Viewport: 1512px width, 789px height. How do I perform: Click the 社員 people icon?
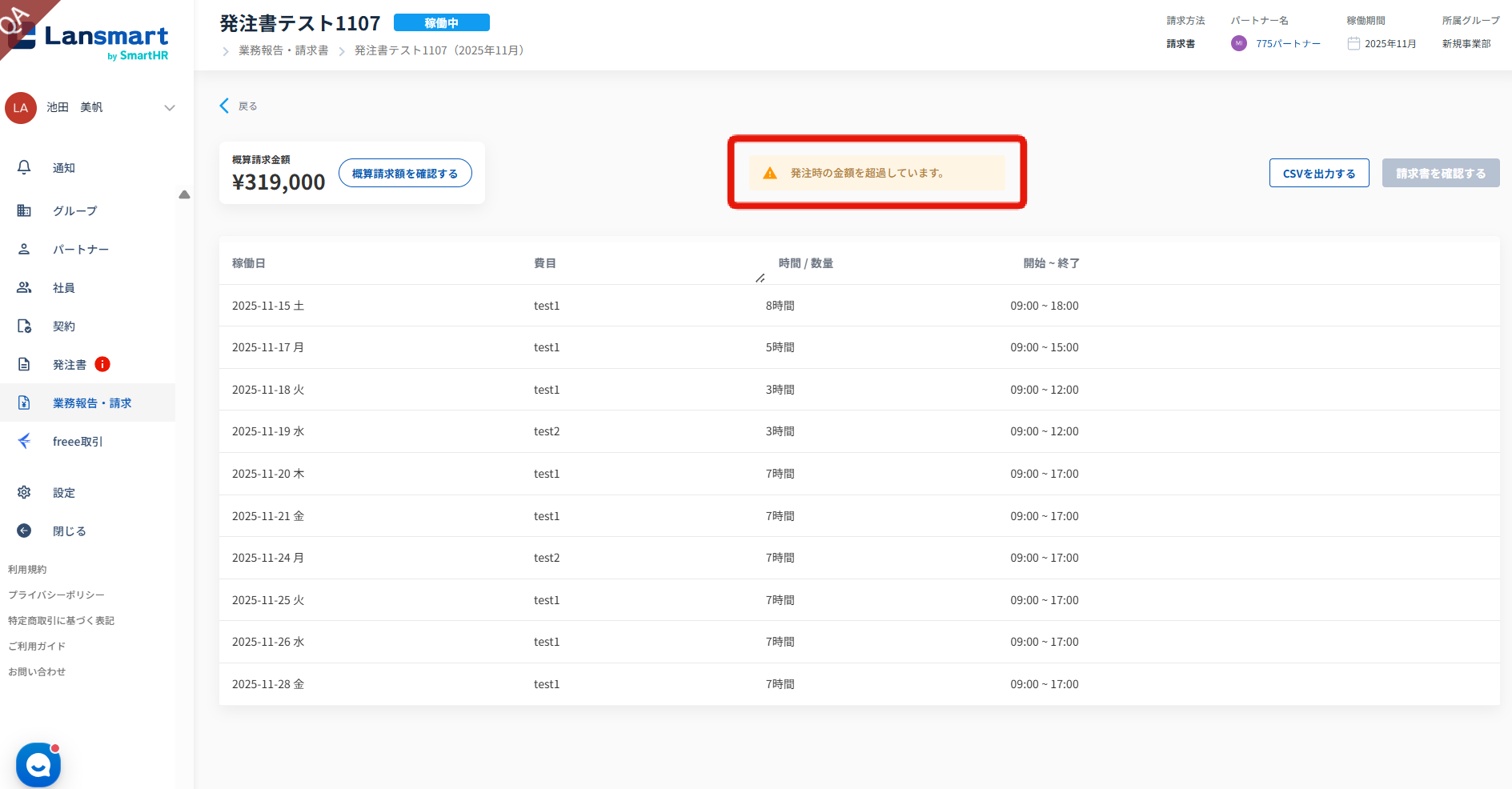(x=24, y=287)
